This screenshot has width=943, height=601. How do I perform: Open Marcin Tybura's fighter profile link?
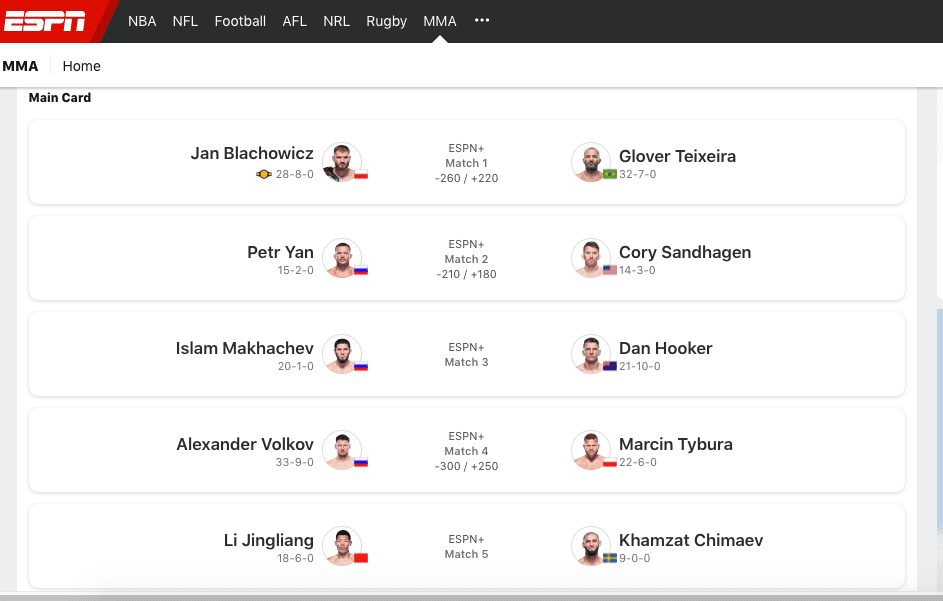pyautogui.click(x=676, y=444)
